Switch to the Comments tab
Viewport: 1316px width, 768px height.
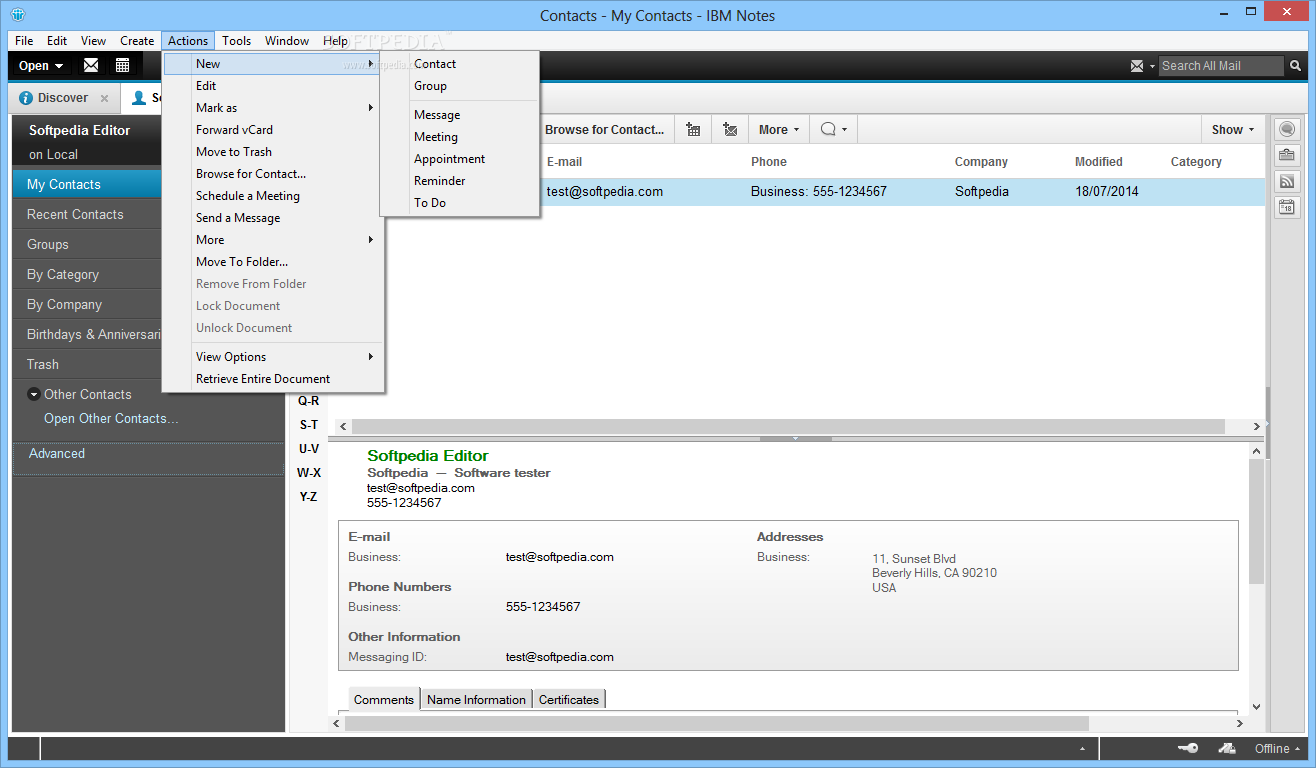click(x=384, y=700)
